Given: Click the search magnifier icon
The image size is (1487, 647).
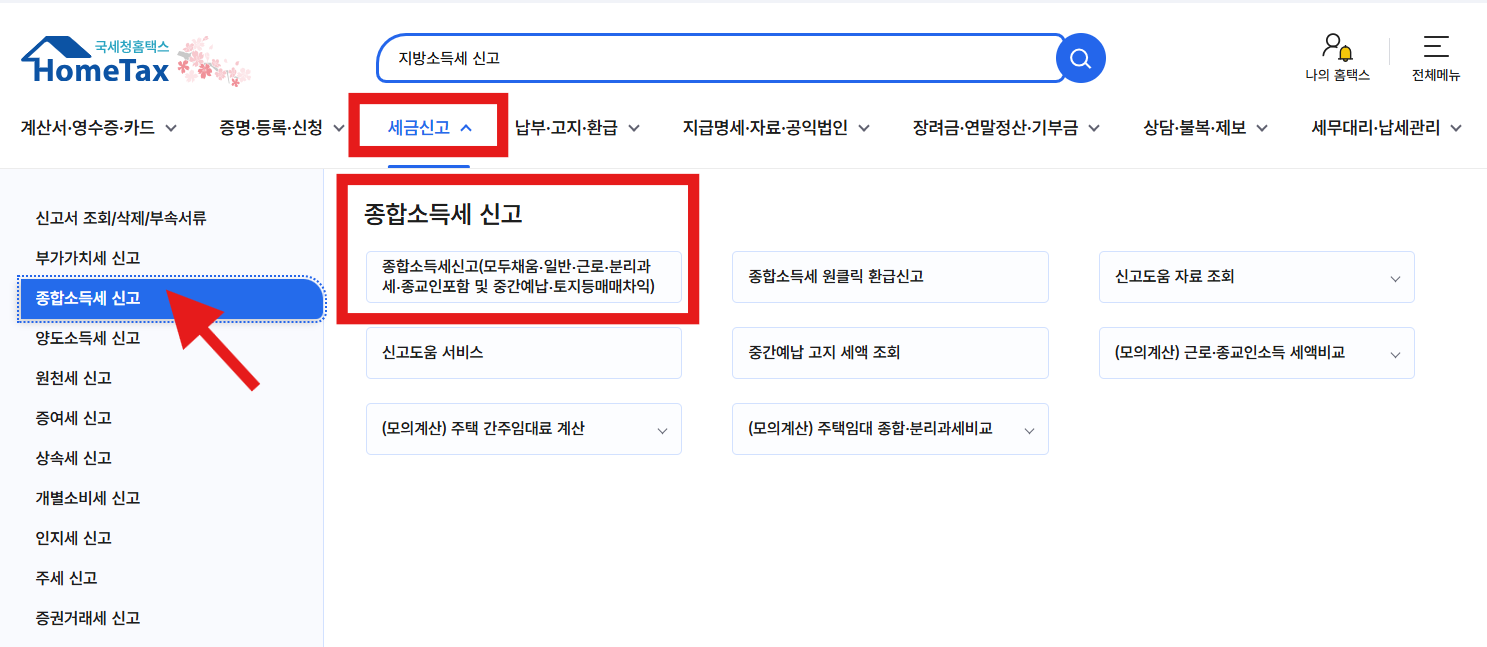Looking at the screenshot, I should 1079,58.
